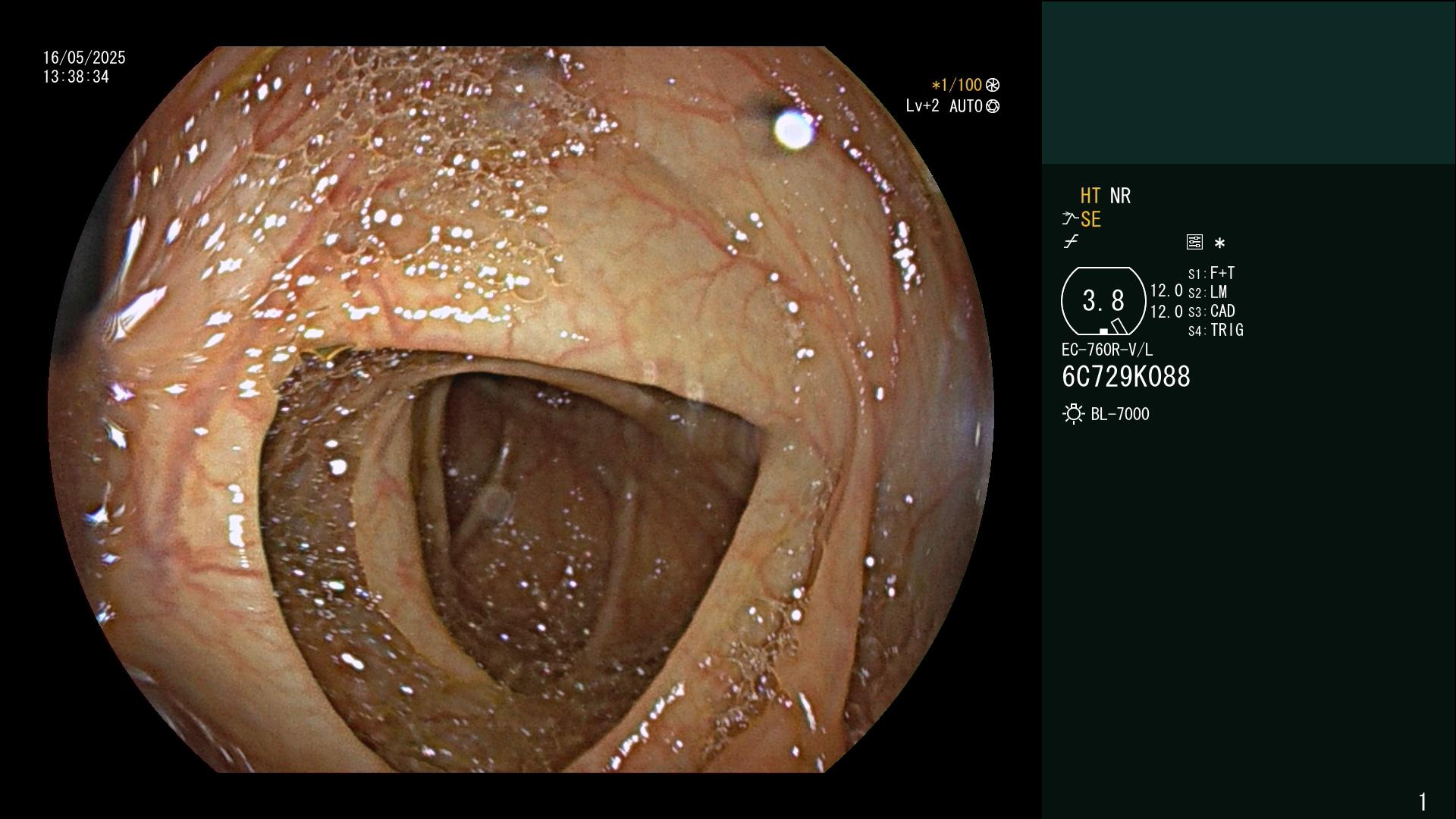Click the S2: LM switch assignment
Image resolution: width=1456 pixels, height=819 pixels.
pos(1207,293)
